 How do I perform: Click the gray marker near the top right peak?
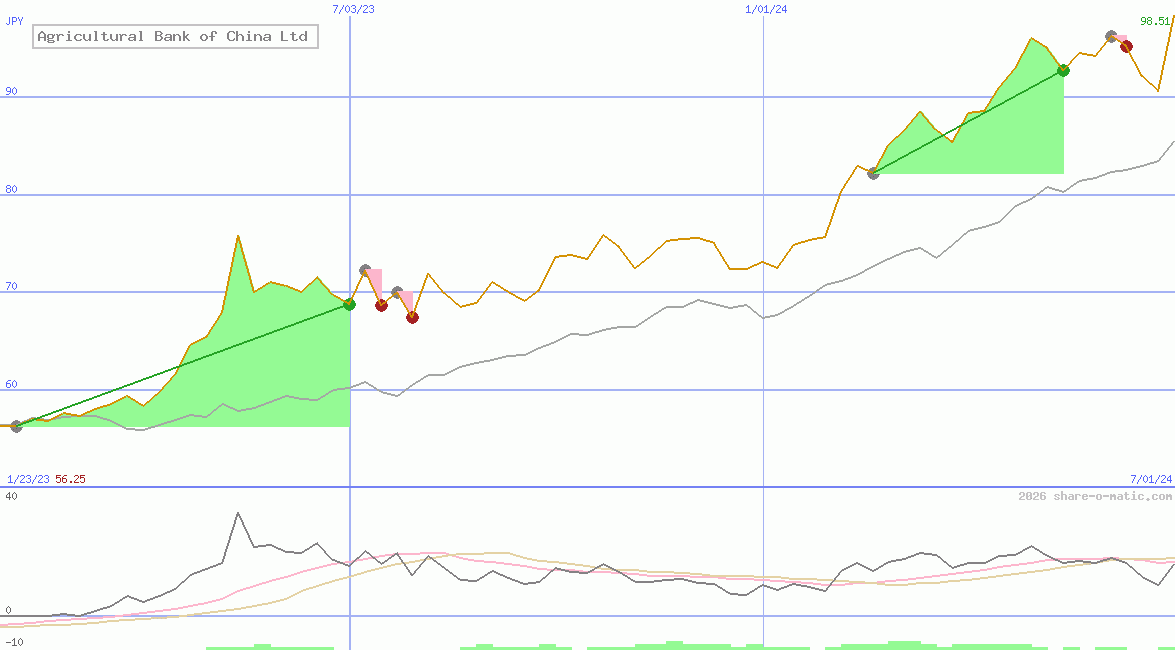pyautogui.click(x=1110, y=36)
